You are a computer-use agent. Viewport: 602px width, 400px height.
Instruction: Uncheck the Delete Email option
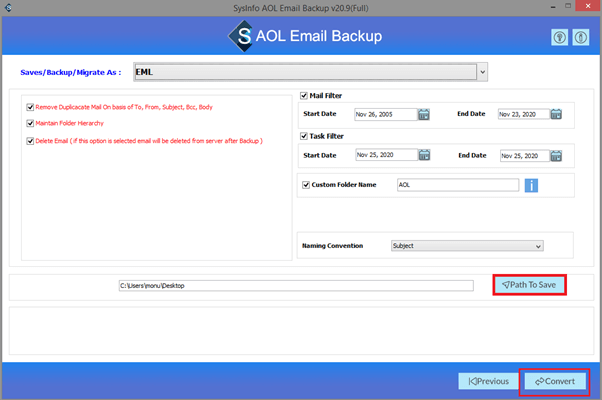coord(30,141)
